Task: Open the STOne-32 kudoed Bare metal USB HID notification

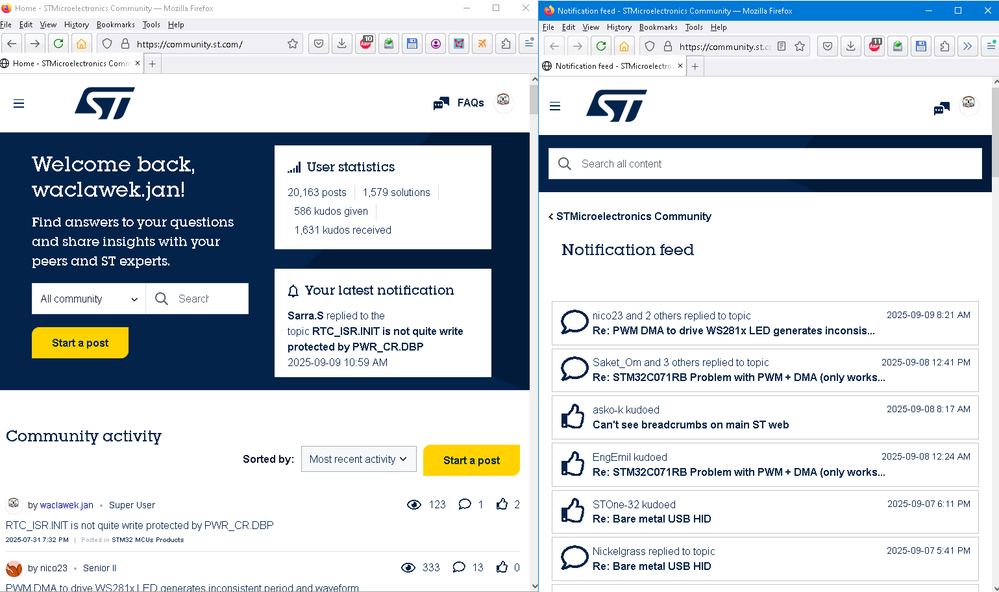Action: (765, 512)
